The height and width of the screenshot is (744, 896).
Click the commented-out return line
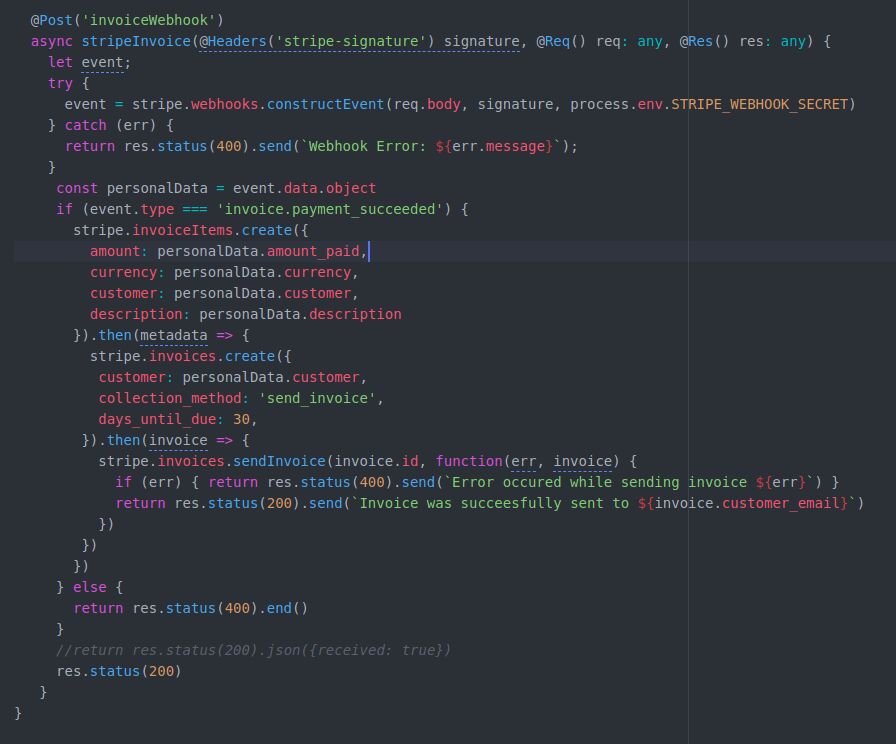(x=254, y=650)
